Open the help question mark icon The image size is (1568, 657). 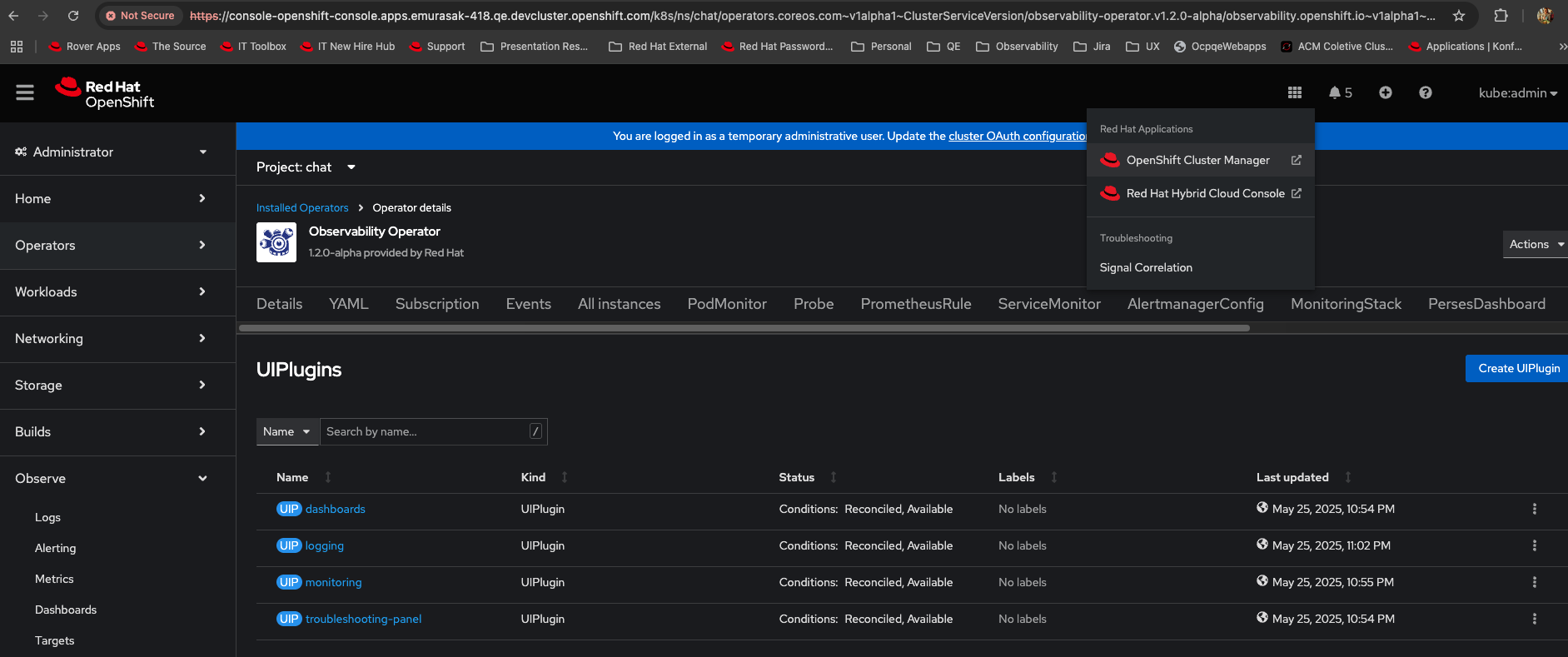click(1426, 92)
